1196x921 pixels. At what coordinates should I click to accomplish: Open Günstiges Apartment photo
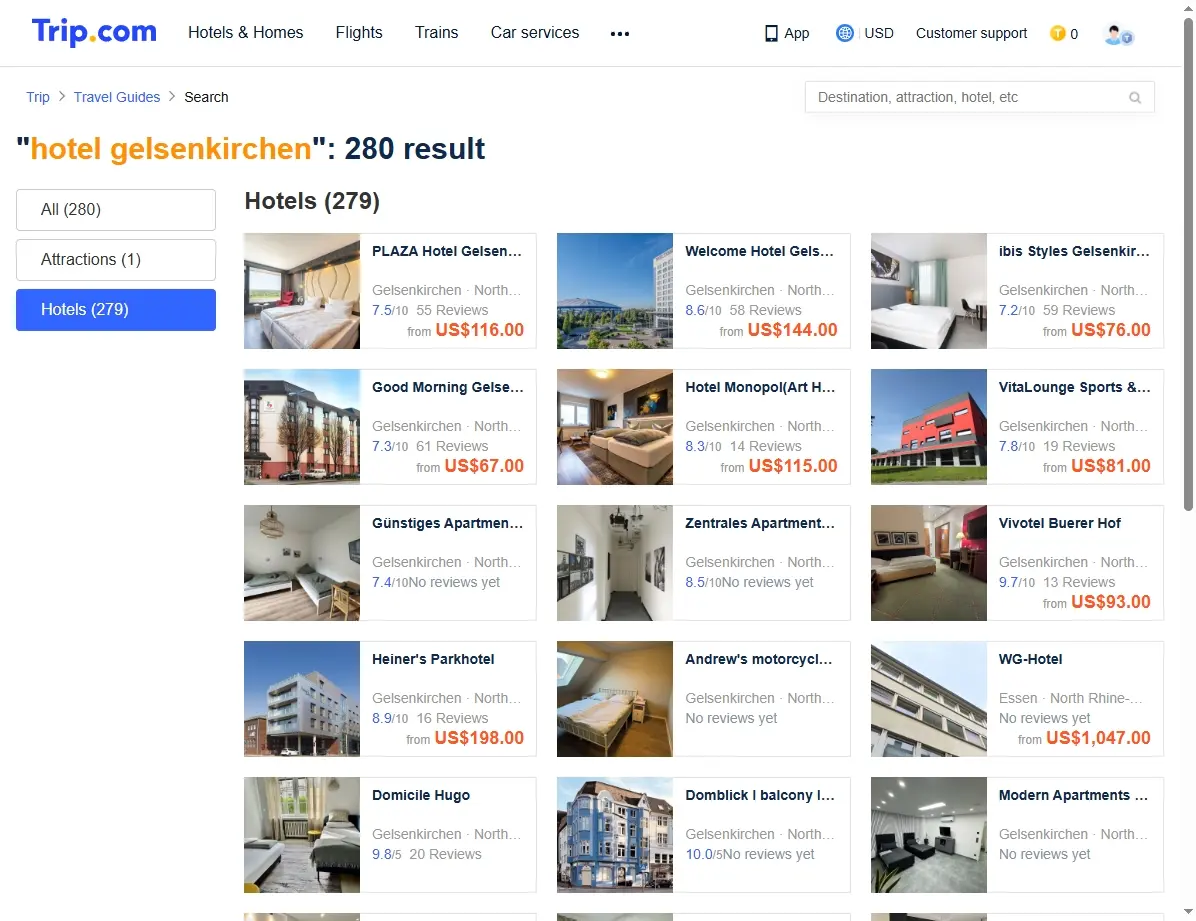[302, 562]
